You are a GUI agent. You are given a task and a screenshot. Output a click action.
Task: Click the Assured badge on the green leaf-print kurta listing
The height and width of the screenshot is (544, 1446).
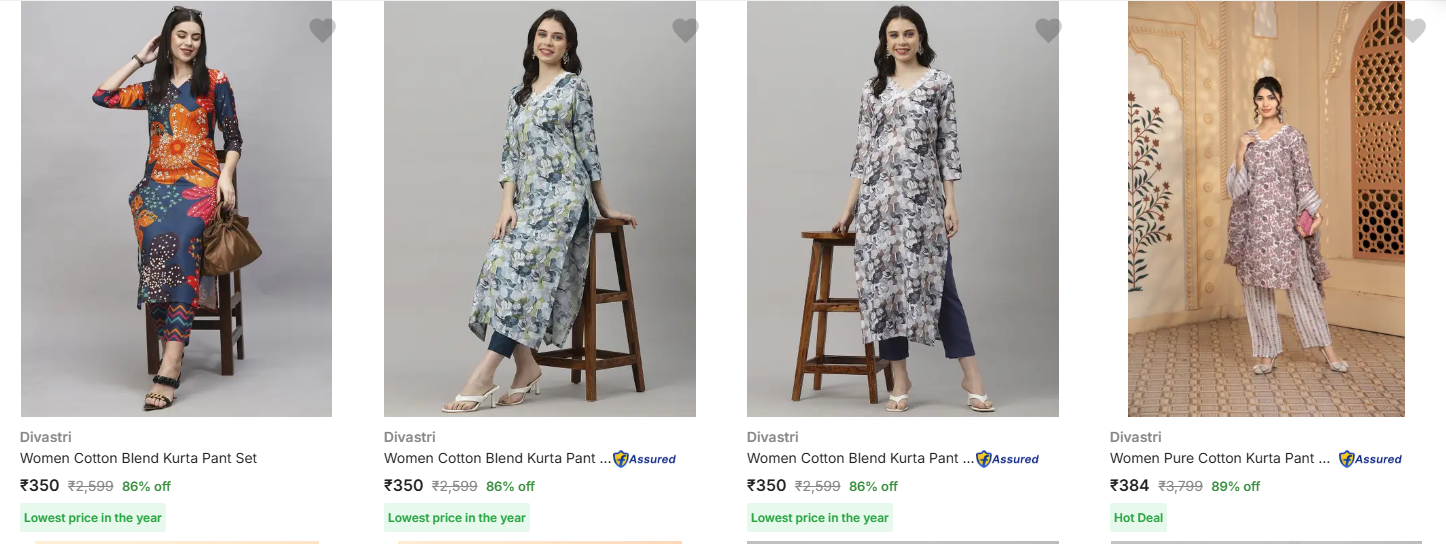click(x=645, y=459)
